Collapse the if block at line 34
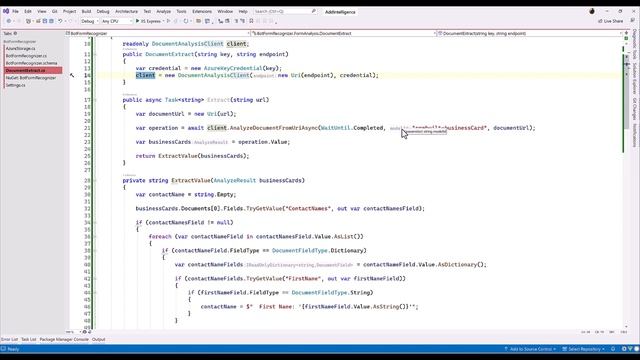 click(x=96, y=223)
